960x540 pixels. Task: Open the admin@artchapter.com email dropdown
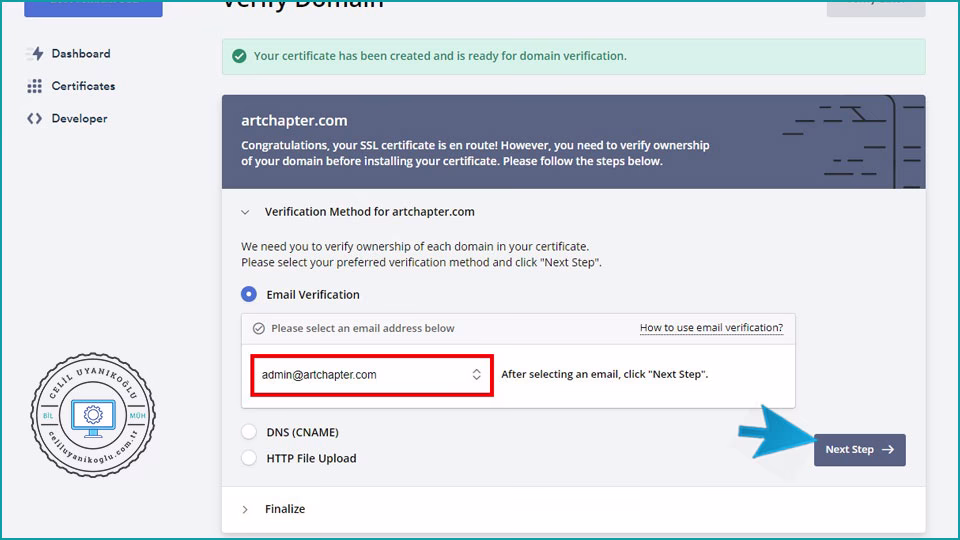pyautogui.click(x=371, y=375)
